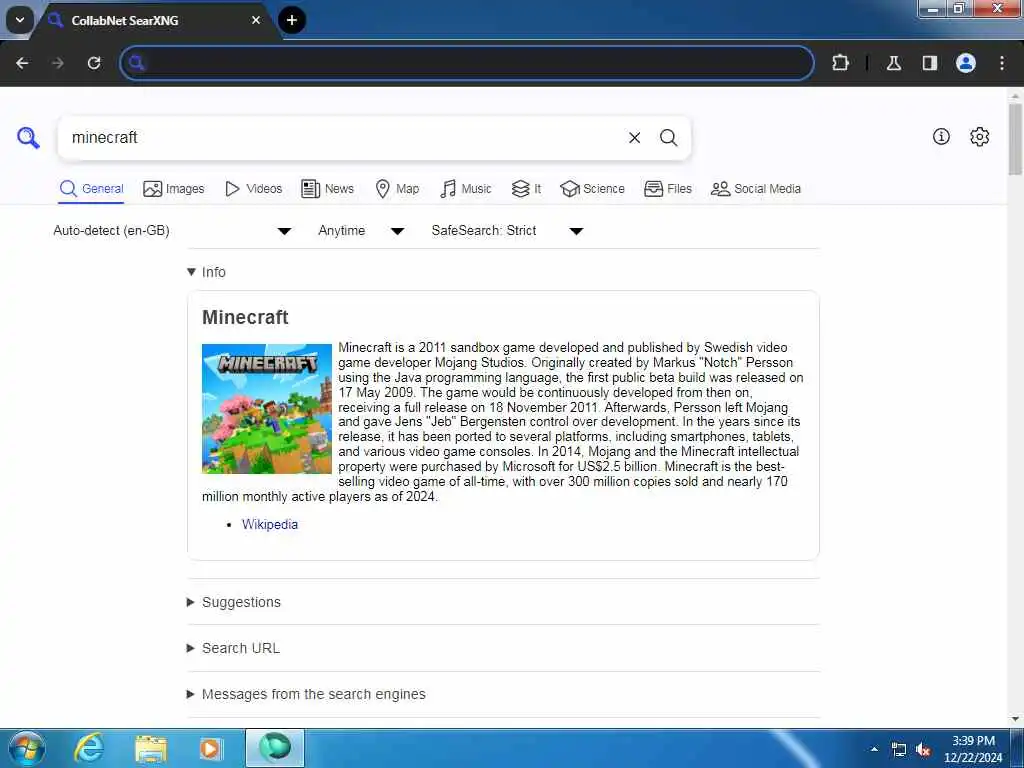Open the Wikipedia link
Viewport: 1024px width, 768px height.
click(270, 524)
